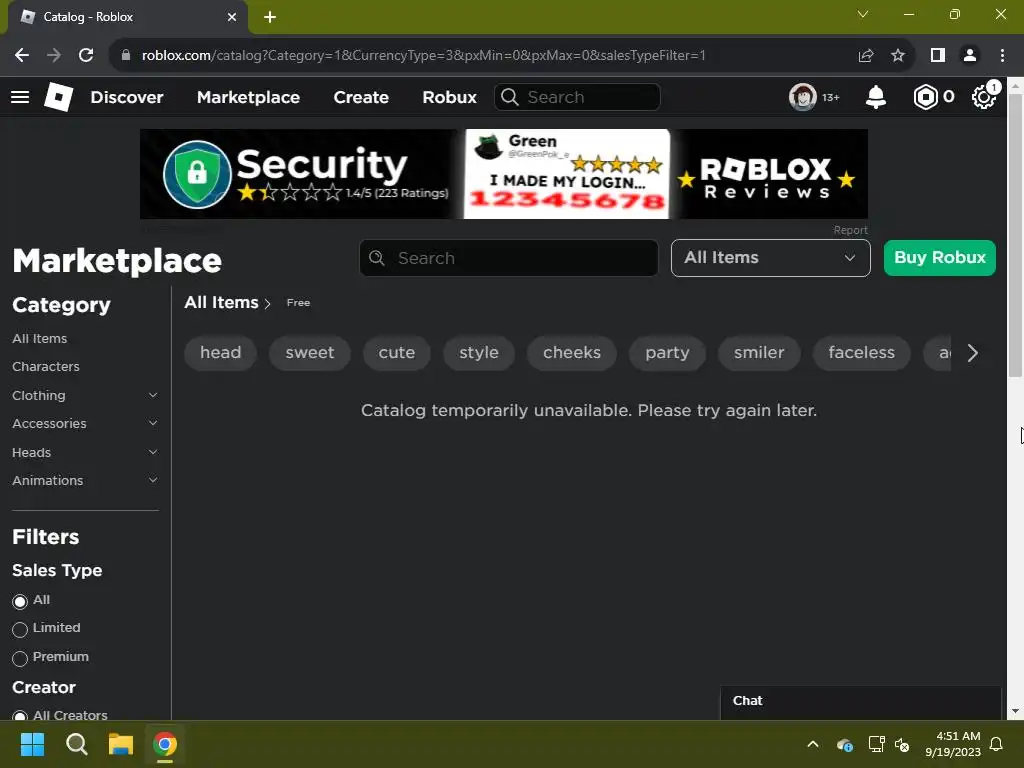Image resolution: width=1024 pixels, height=768 pixels.
Task: Go to Create in top navigation
Action: (361, 97)
